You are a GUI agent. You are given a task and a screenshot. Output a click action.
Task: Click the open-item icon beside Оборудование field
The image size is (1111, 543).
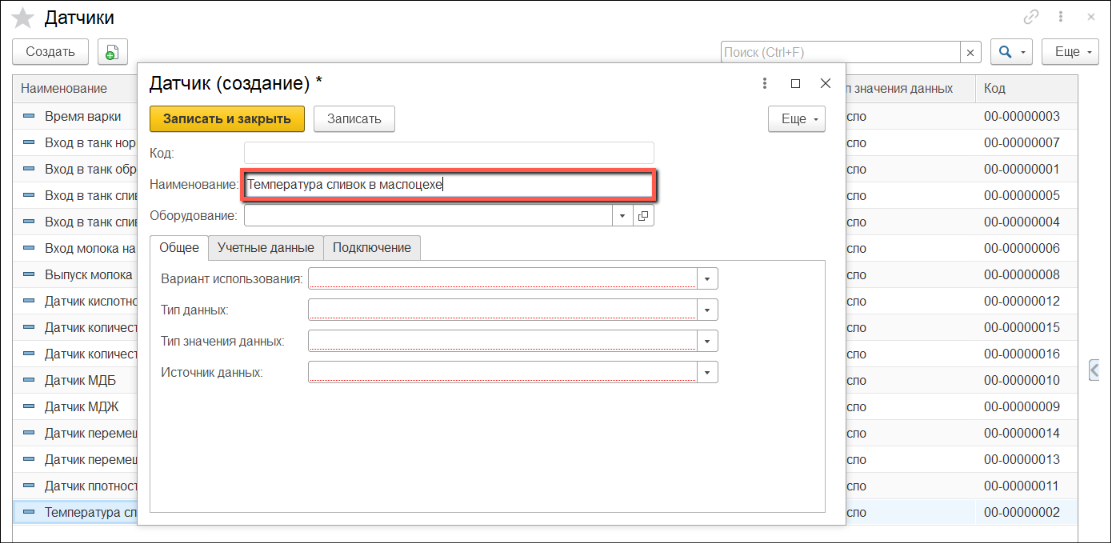point(643,215)
